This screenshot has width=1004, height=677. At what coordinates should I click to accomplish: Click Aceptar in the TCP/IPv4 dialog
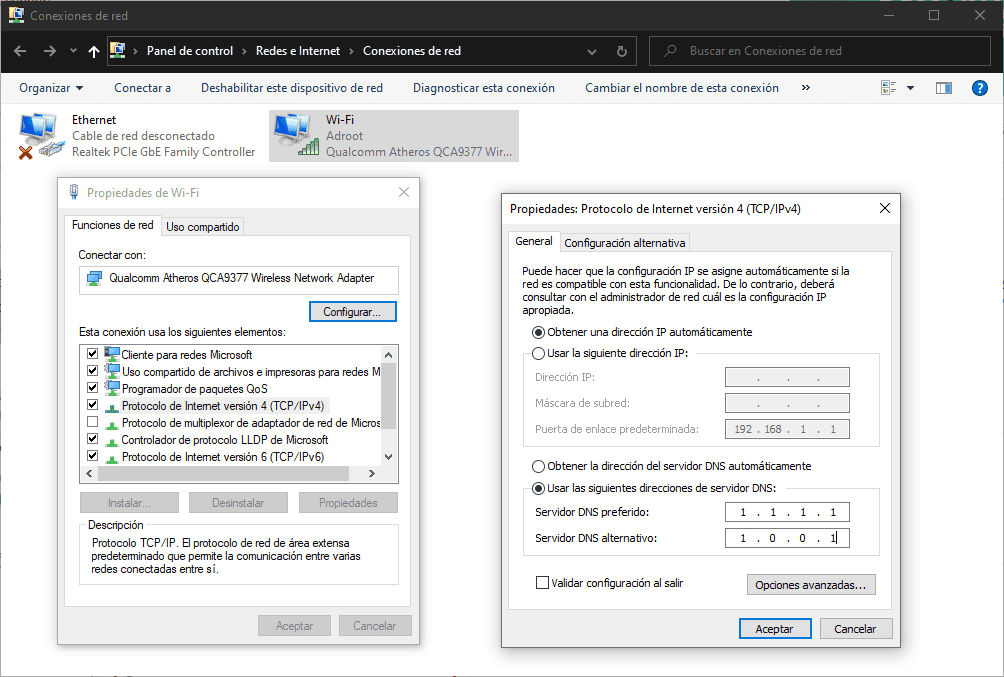[775, 629]
